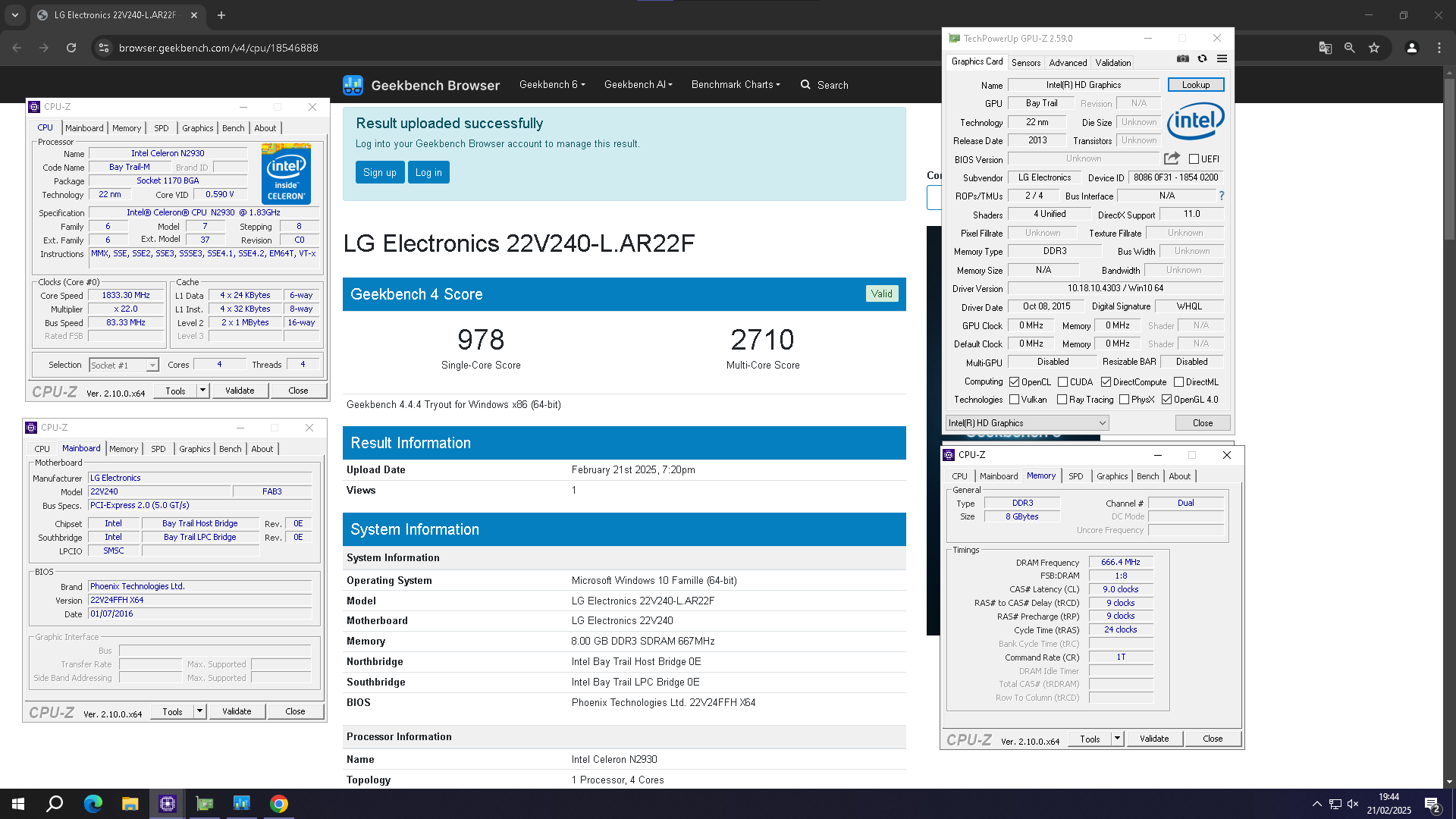Launch Microsoft Edge from the taskbar
The height and width of the screenshot is (819, 1456).
point(93,804)
